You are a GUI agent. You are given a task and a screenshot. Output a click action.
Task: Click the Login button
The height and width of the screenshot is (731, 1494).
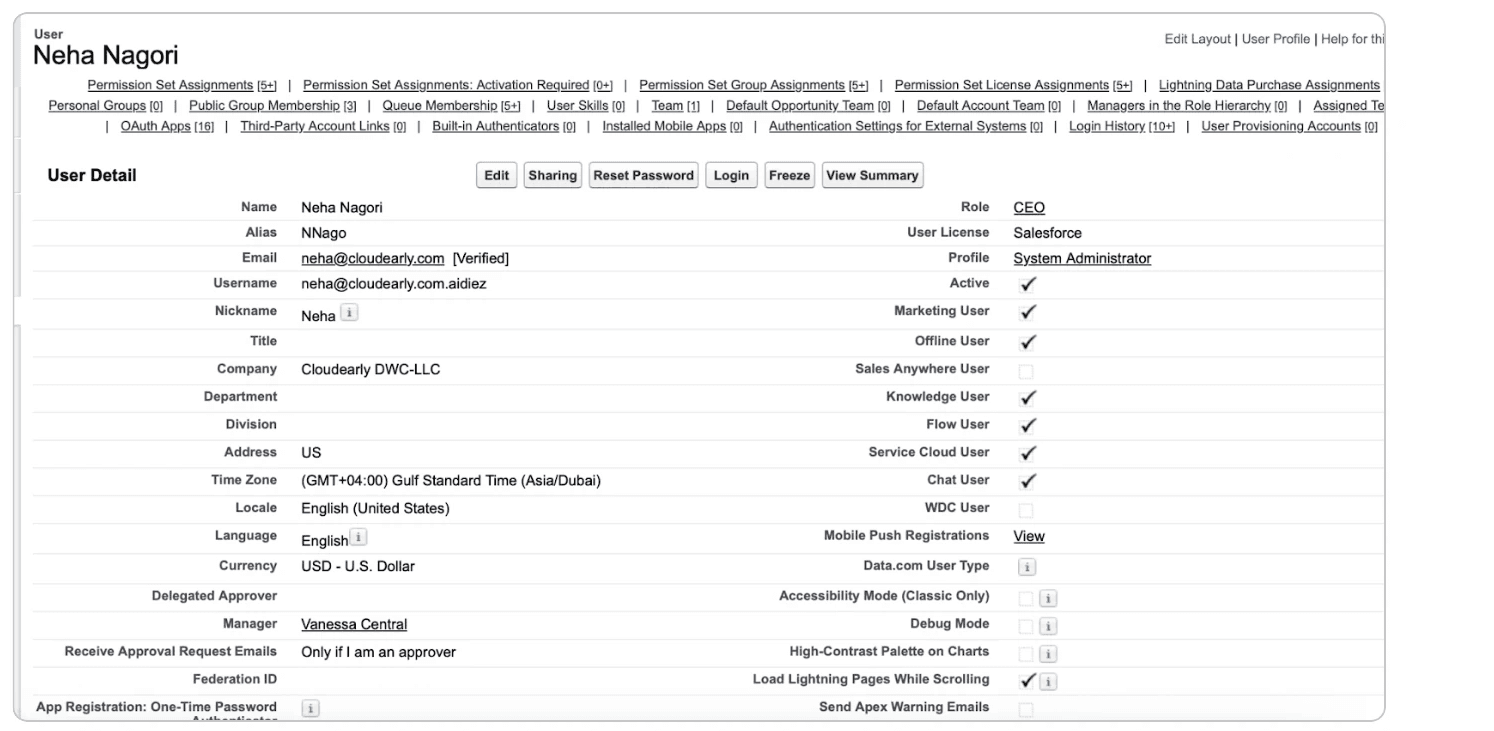click(731, 175)
